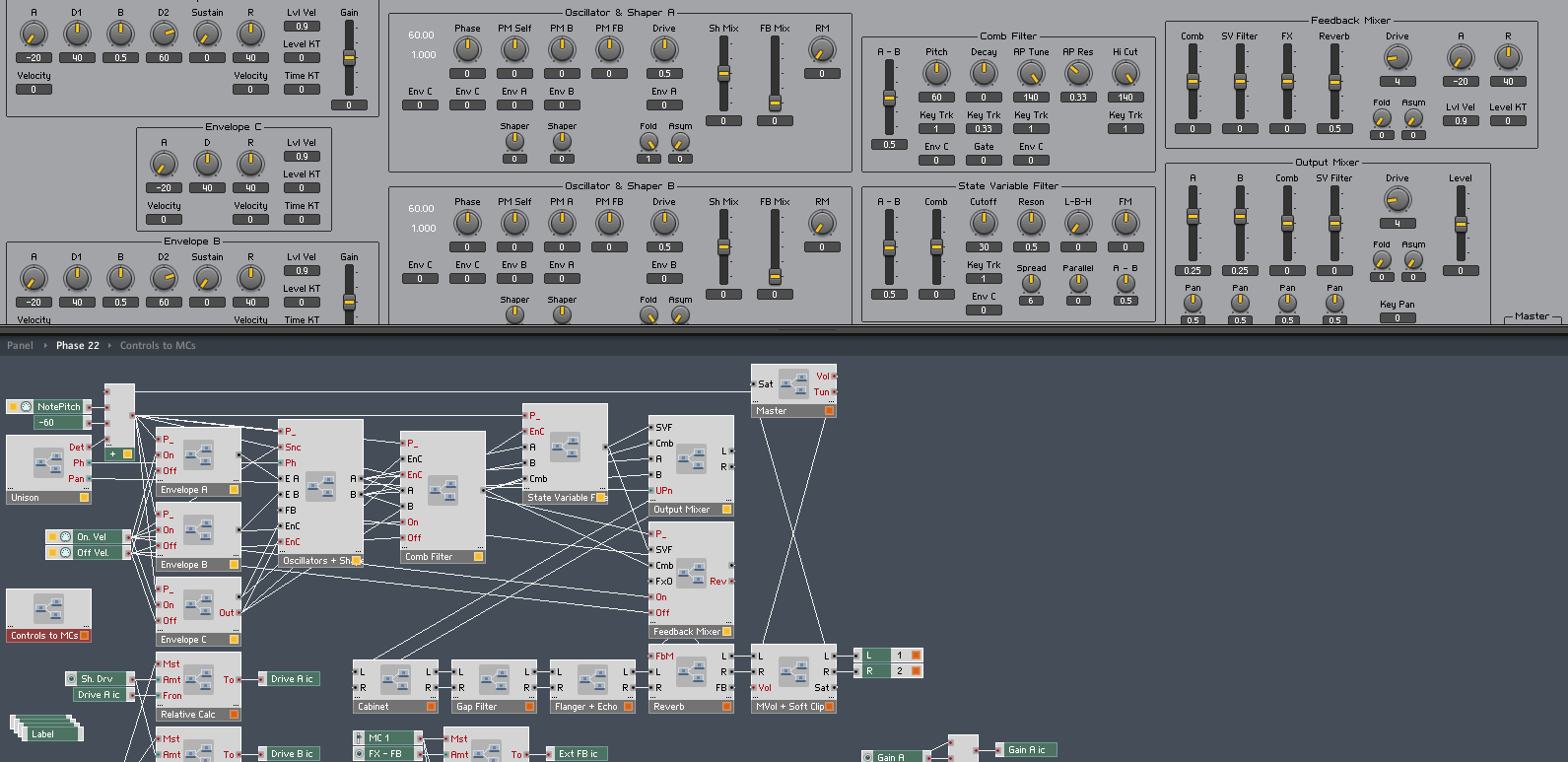Click the Master macro icon
Viewport: 1568px width, 762px height.
pos(793,382)
